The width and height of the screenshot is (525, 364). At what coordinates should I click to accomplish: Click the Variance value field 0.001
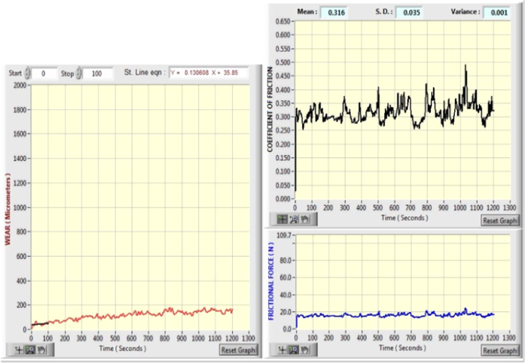point(497,12)
